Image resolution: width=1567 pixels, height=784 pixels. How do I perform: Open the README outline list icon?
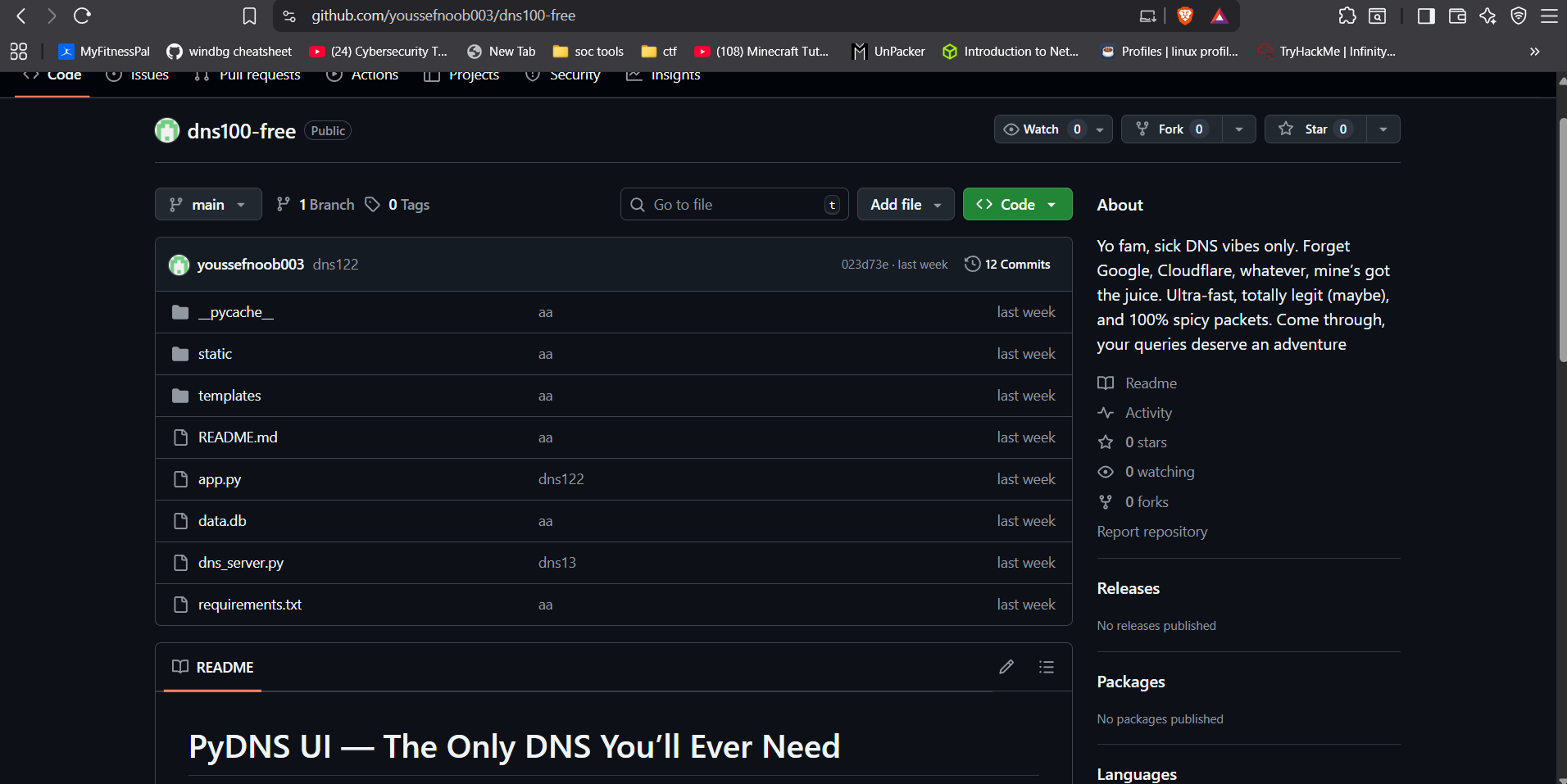tap(1046, 667)
